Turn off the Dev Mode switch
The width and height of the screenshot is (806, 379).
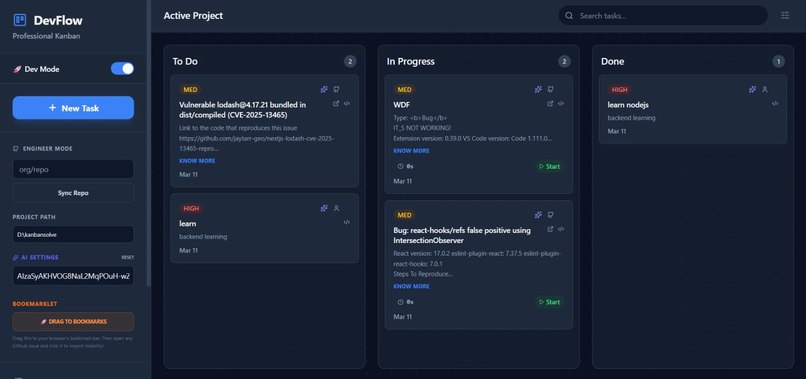[122, 68]
